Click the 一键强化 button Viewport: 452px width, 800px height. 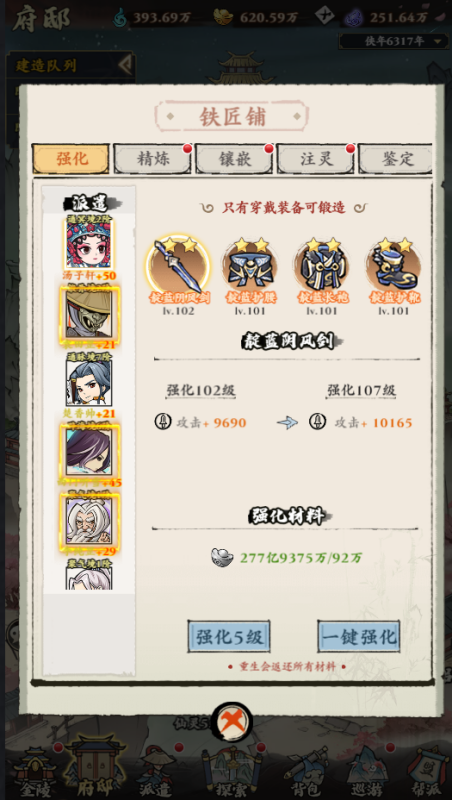coord(359,636)
